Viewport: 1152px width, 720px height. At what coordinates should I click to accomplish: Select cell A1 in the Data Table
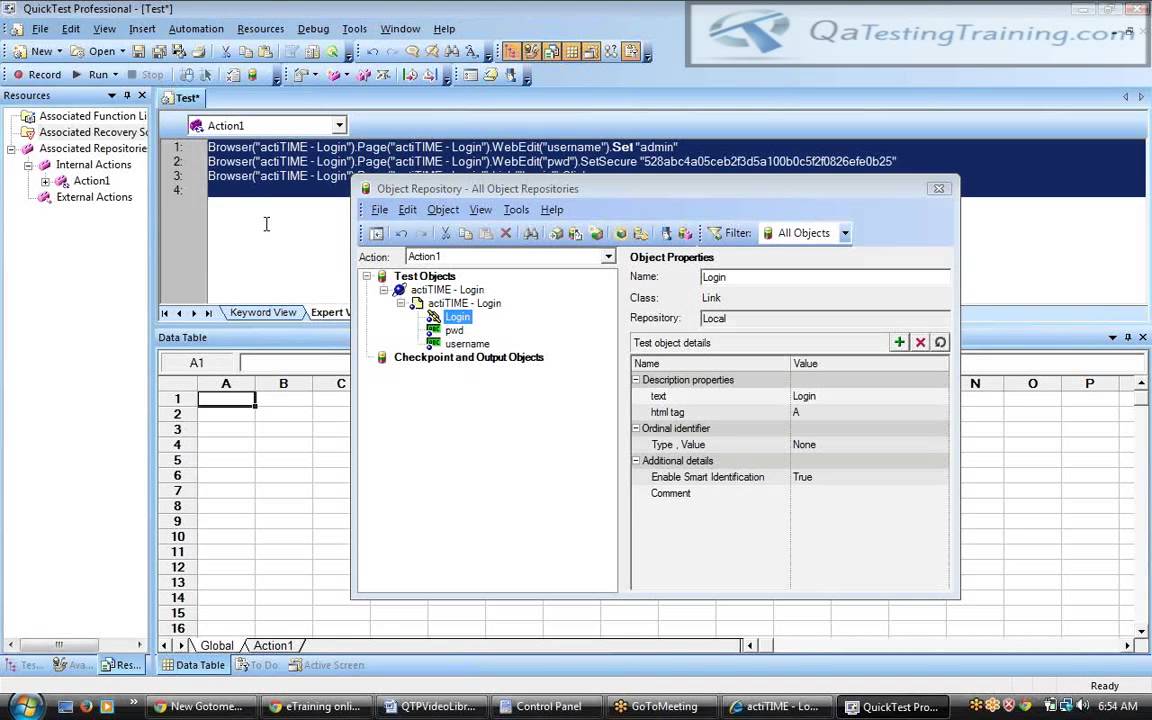tap(226, 399)
